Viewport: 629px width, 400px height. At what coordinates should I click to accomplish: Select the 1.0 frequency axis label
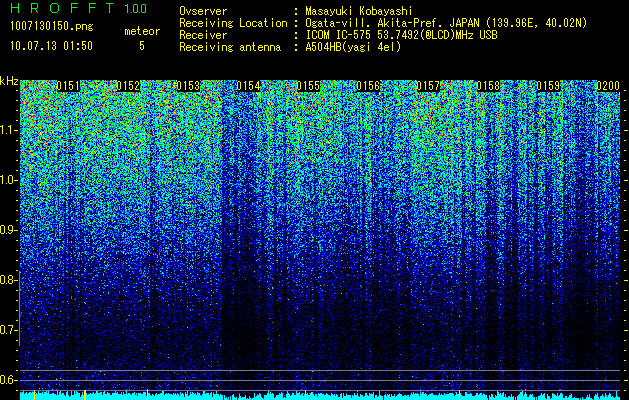[8, 180]
